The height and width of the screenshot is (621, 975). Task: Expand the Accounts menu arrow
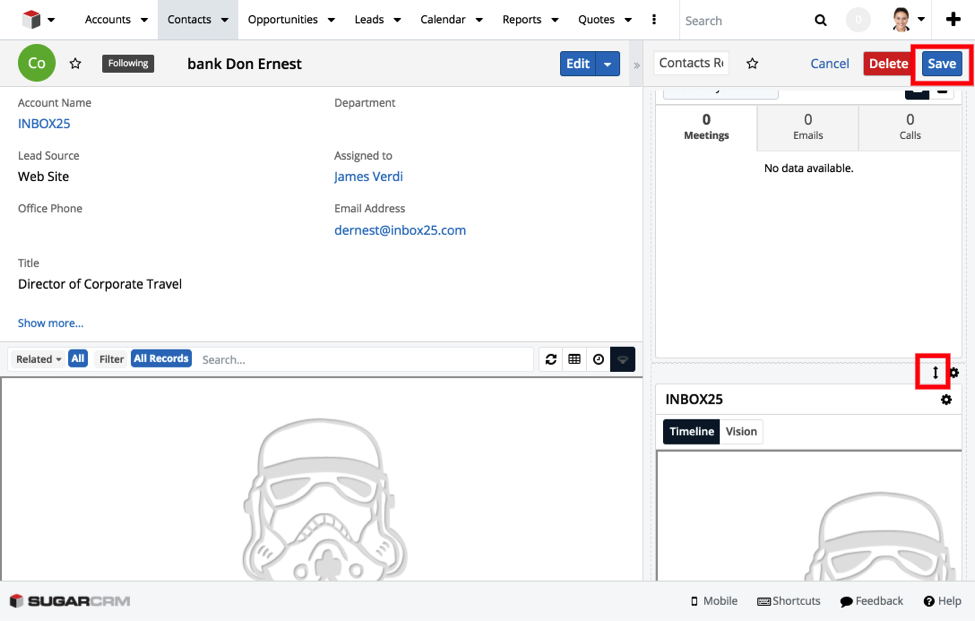(144, 20)
